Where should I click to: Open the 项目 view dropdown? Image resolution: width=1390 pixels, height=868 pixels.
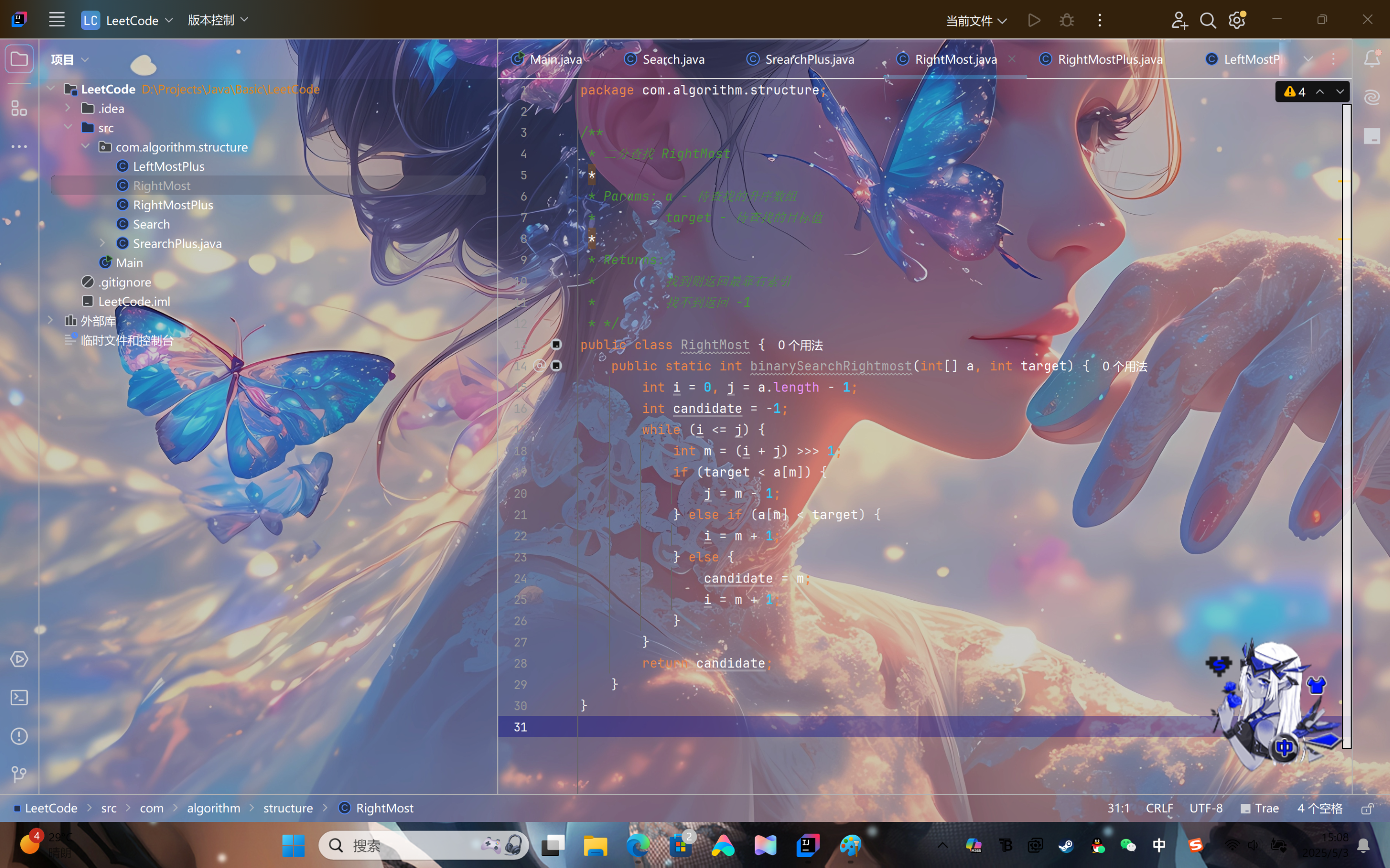coord(69,59)
